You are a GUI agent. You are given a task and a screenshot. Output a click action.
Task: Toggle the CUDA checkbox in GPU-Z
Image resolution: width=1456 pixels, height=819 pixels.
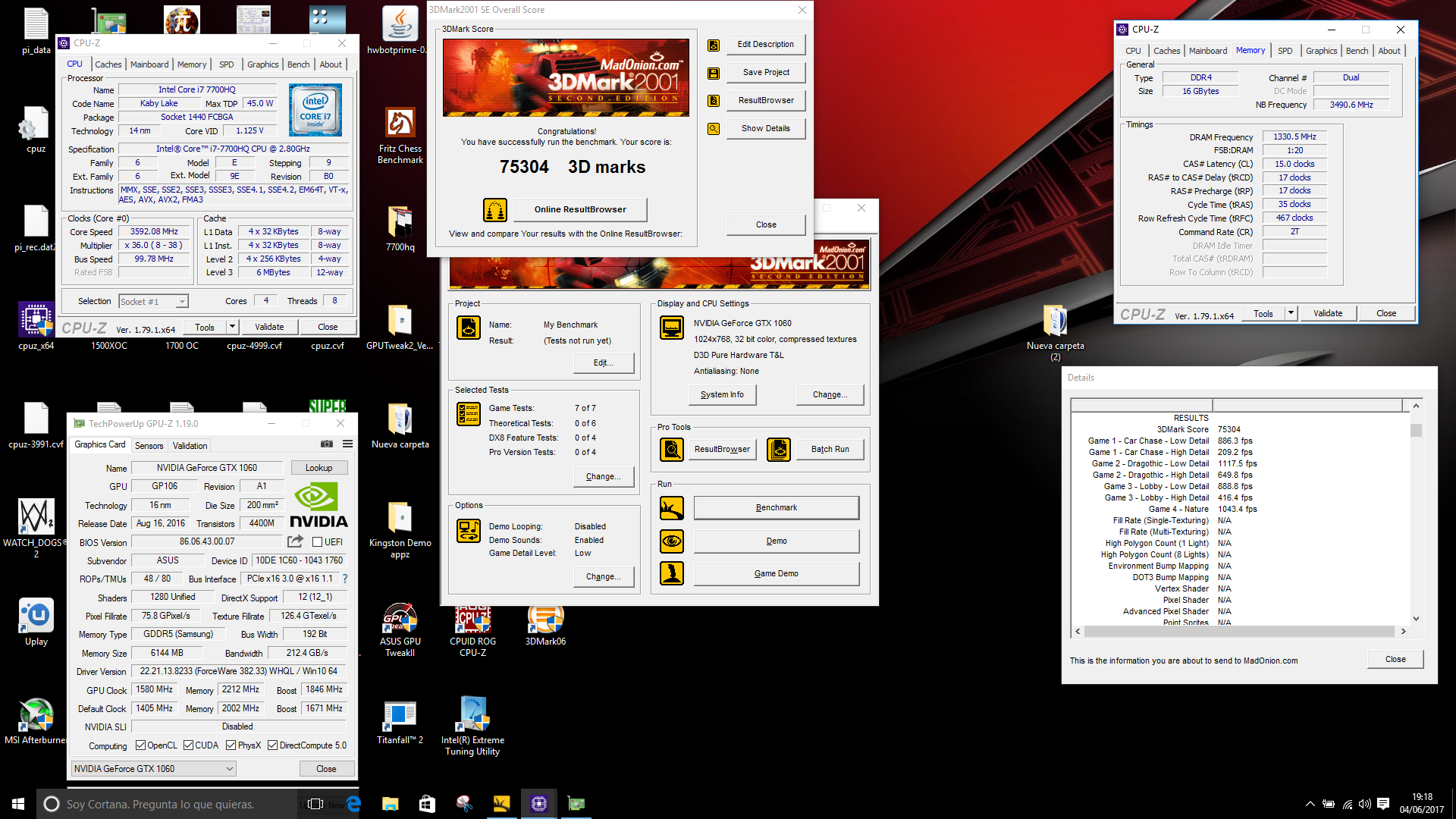coord(188,745)
